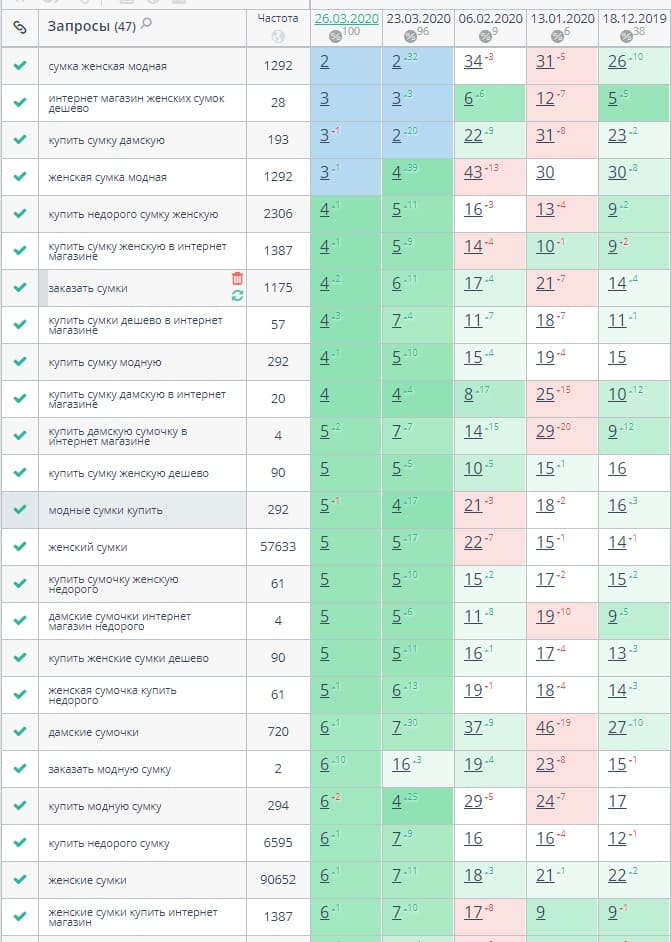Toggle checkmark for 'женские сумки' row
Screen dimensions: 671x942
pyautogui.click(x=20, y=880)
